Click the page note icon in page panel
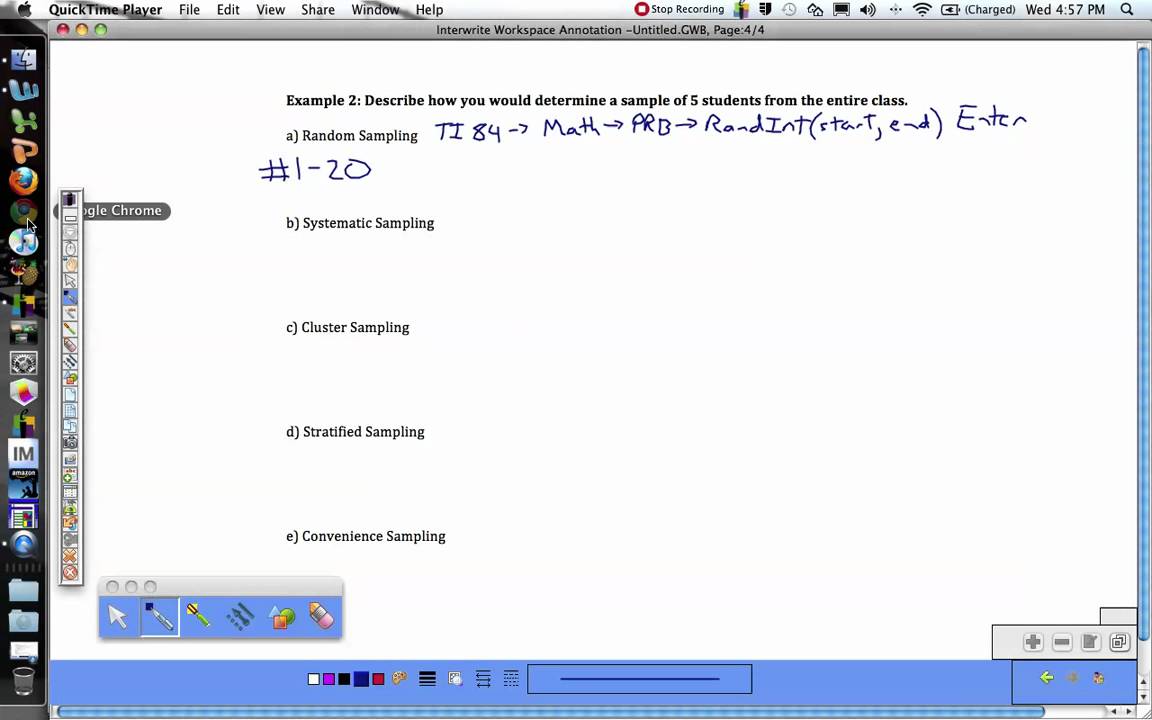Screen dimensions: 1152x720 [x=1090, y=642]
